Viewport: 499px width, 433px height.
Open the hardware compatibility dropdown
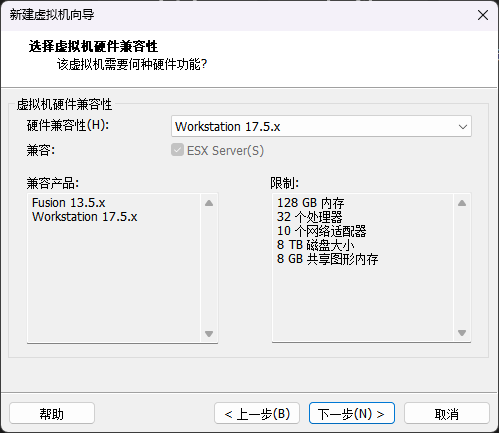[321, 126]
